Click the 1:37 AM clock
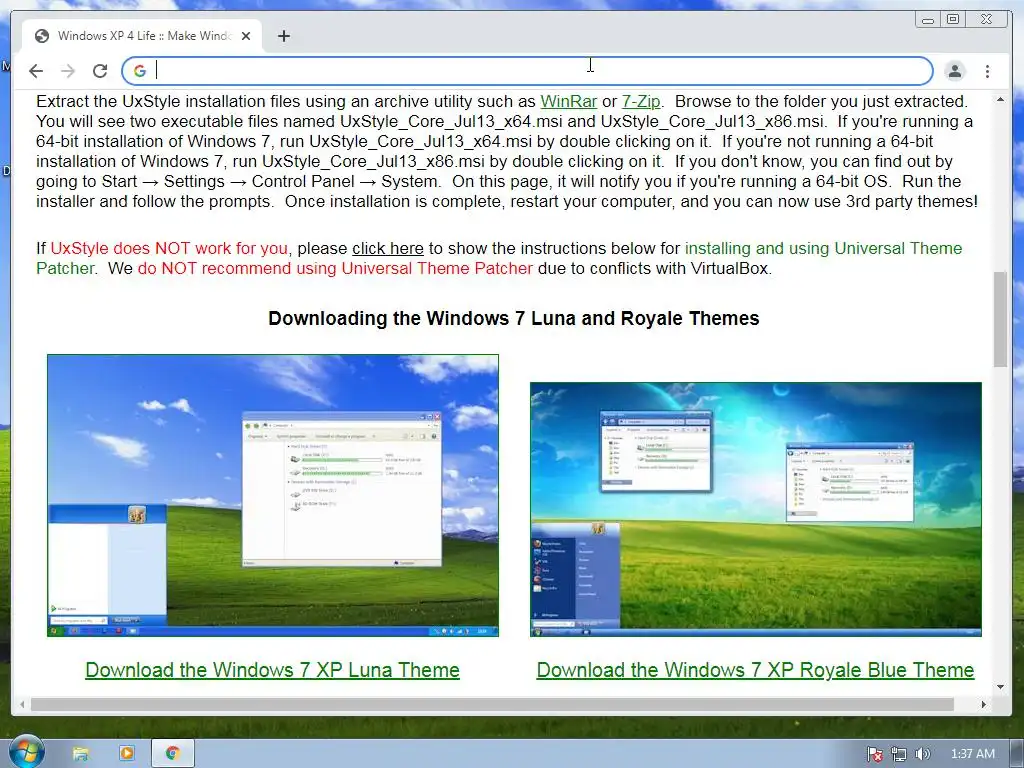 [x=972, y=754]
